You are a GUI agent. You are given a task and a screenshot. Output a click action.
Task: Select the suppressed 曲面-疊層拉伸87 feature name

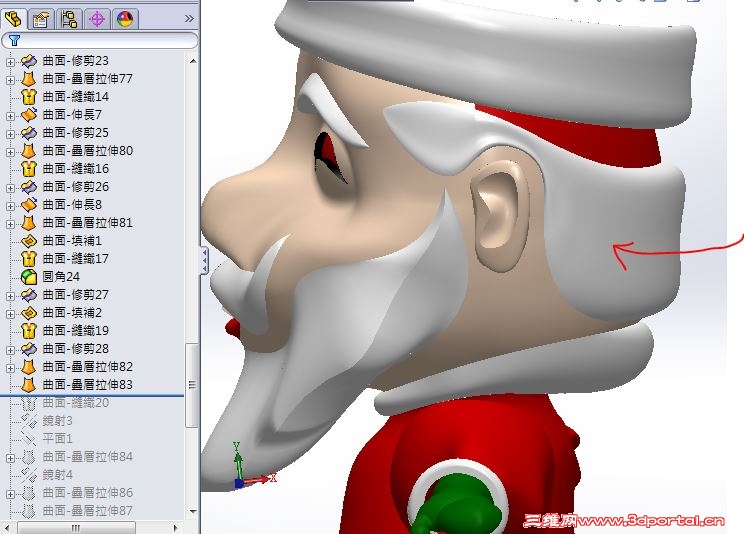[x=88, y=511]
